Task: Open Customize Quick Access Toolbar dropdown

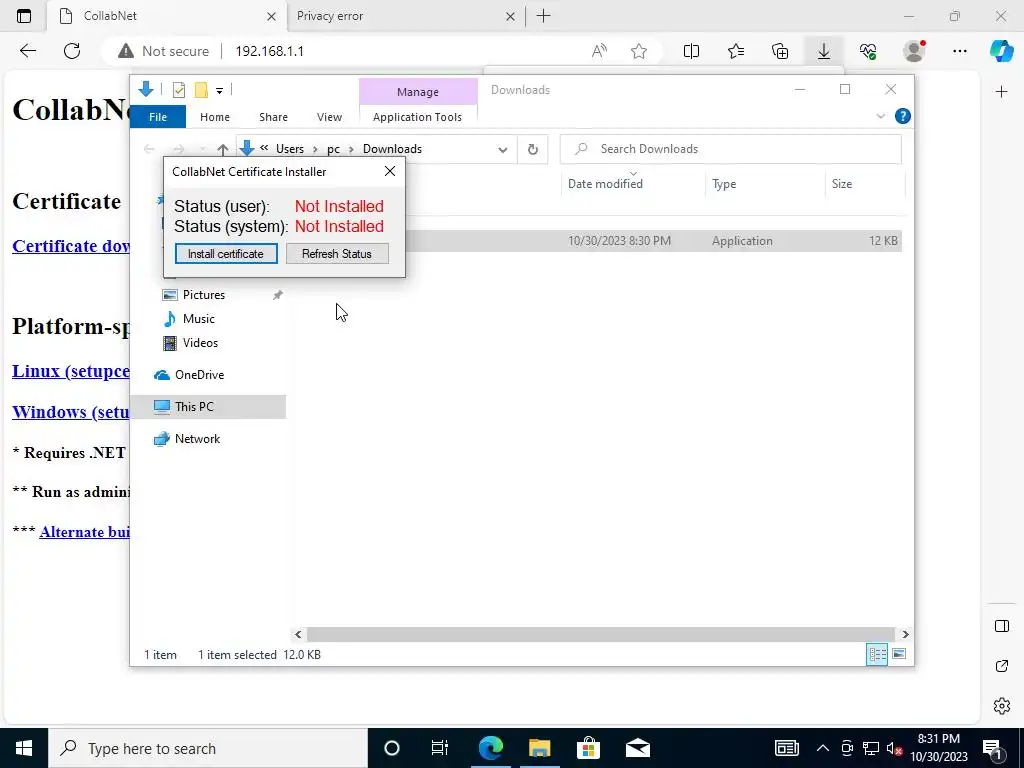Action: pos(219,90)
